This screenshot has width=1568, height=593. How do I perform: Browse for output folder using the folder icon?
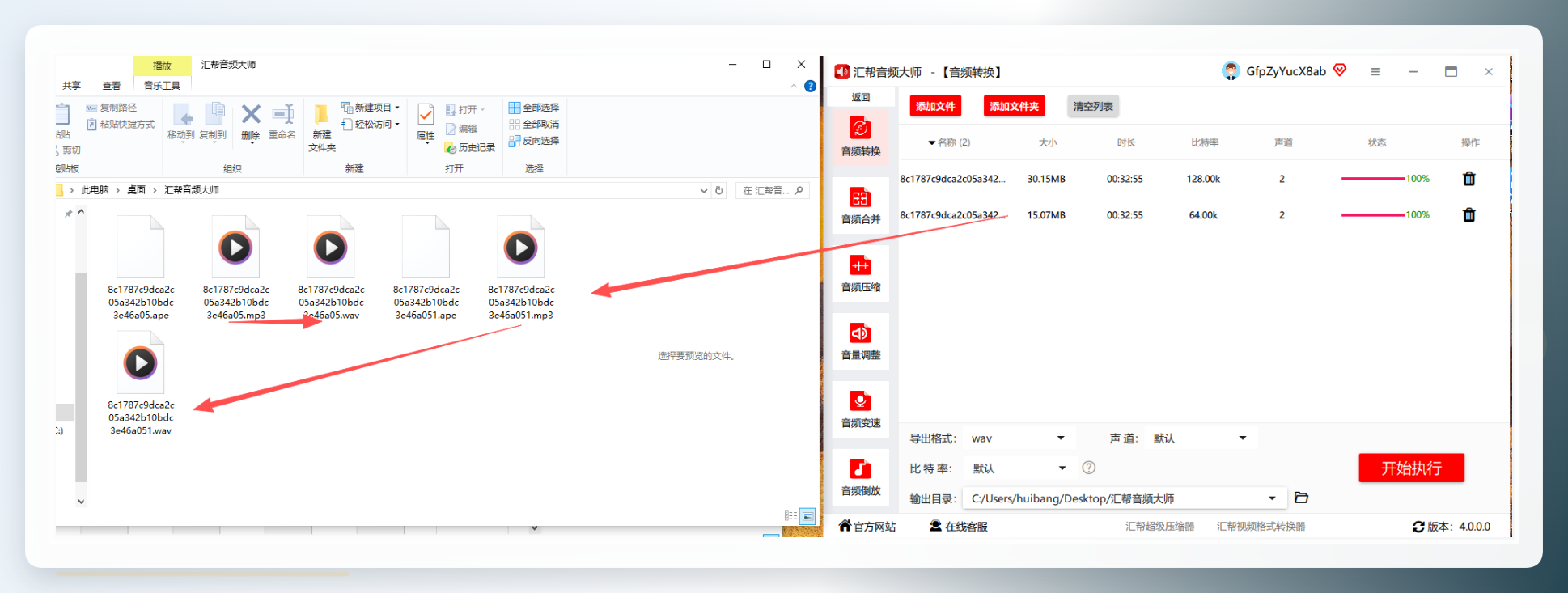coord(1301,498)
